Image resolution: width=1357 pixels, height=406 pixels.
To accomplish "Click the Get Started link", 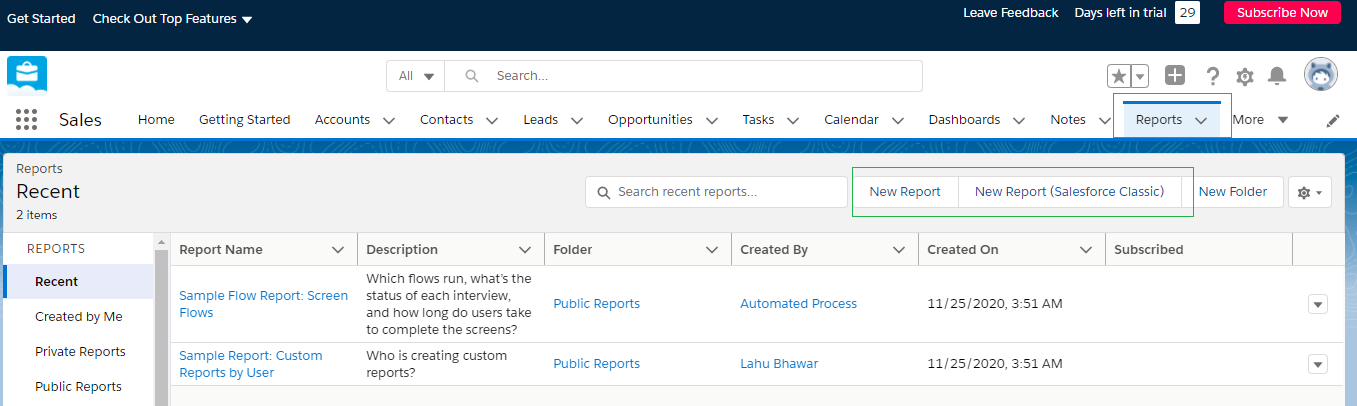I will pos(41,18).
